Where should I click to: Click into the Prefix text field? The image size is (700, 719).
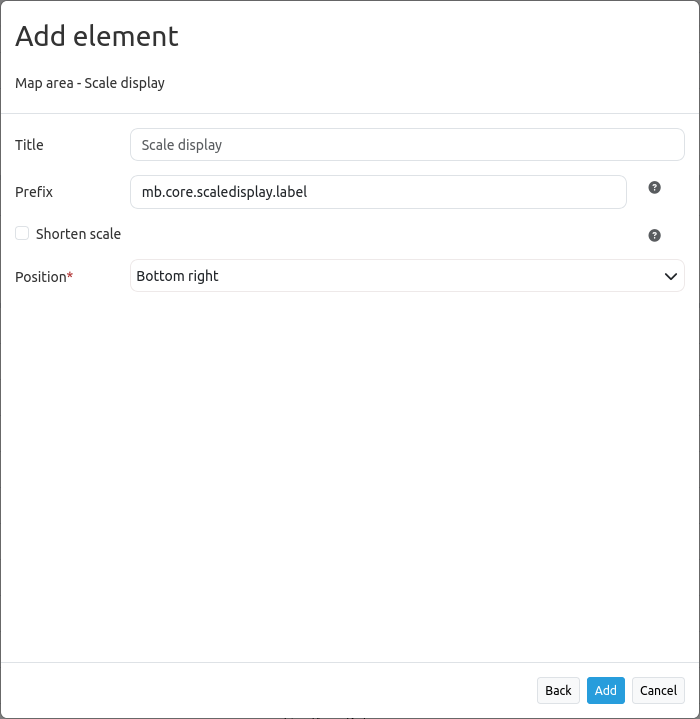(378, 192)
